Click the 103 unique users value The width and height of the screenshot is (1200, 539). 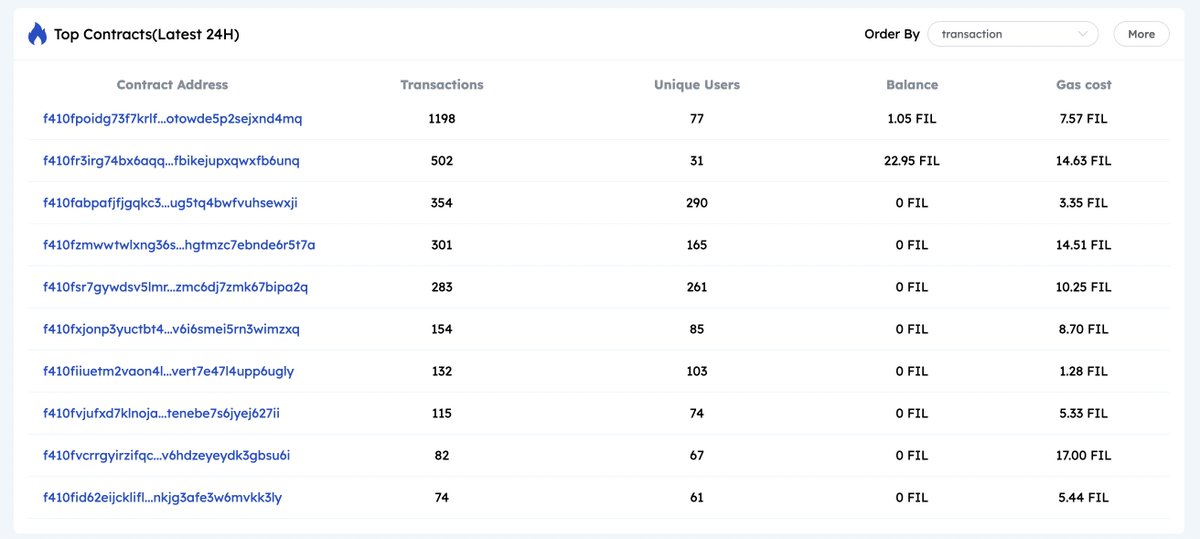tap(697, 371)
